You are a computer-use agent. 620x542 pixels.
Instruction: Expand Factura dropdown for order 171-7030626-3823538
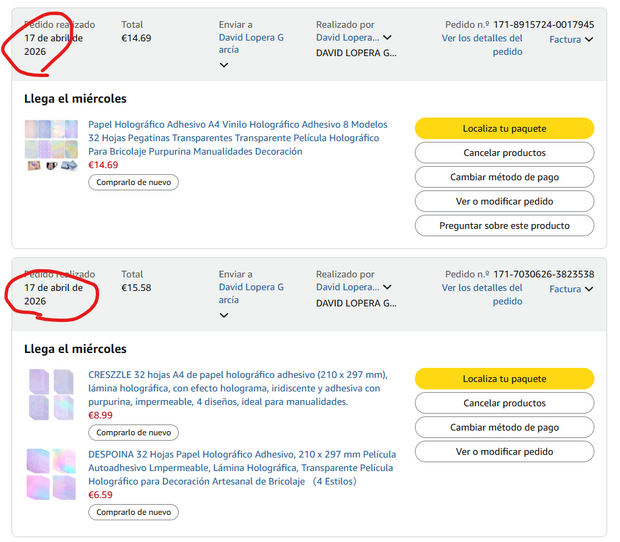[x=571, y=290]
